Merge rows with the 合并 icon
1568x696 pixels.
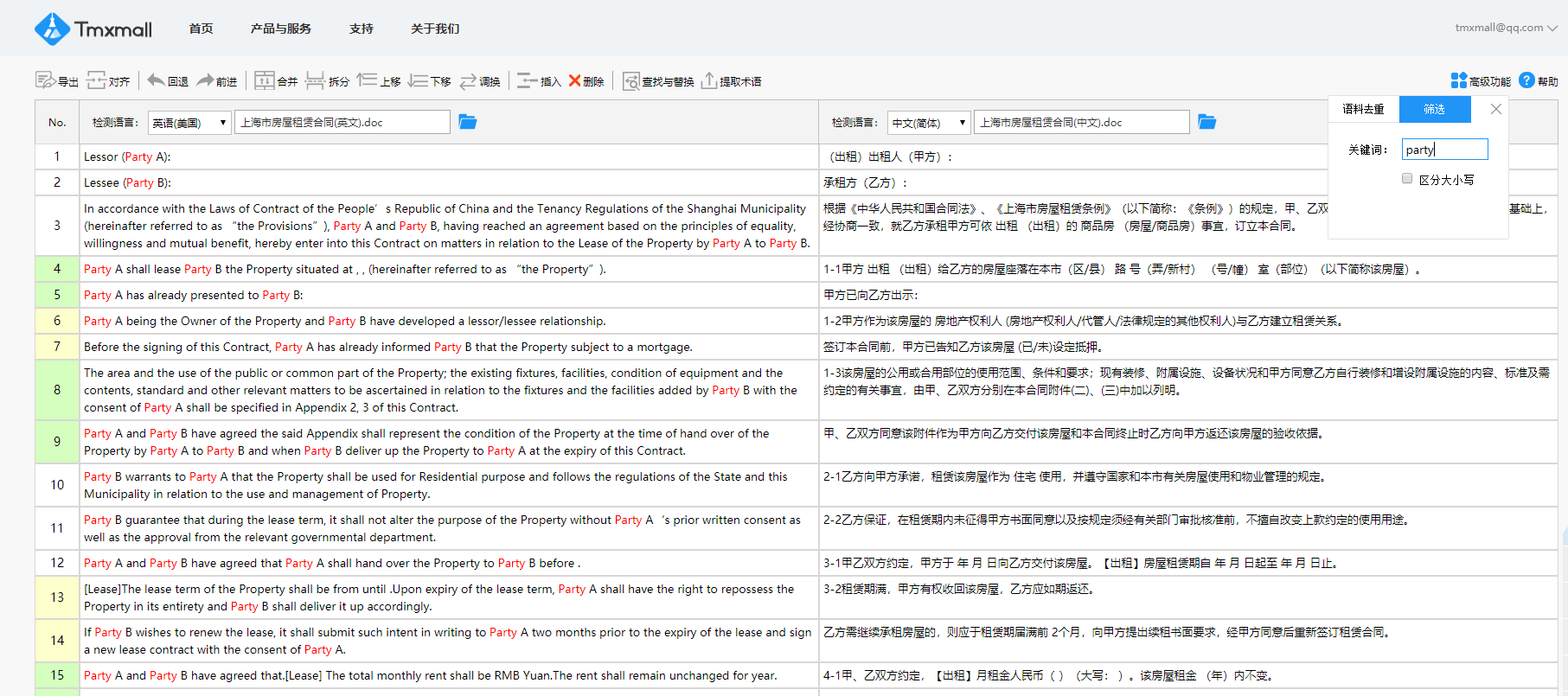(276, 80)
